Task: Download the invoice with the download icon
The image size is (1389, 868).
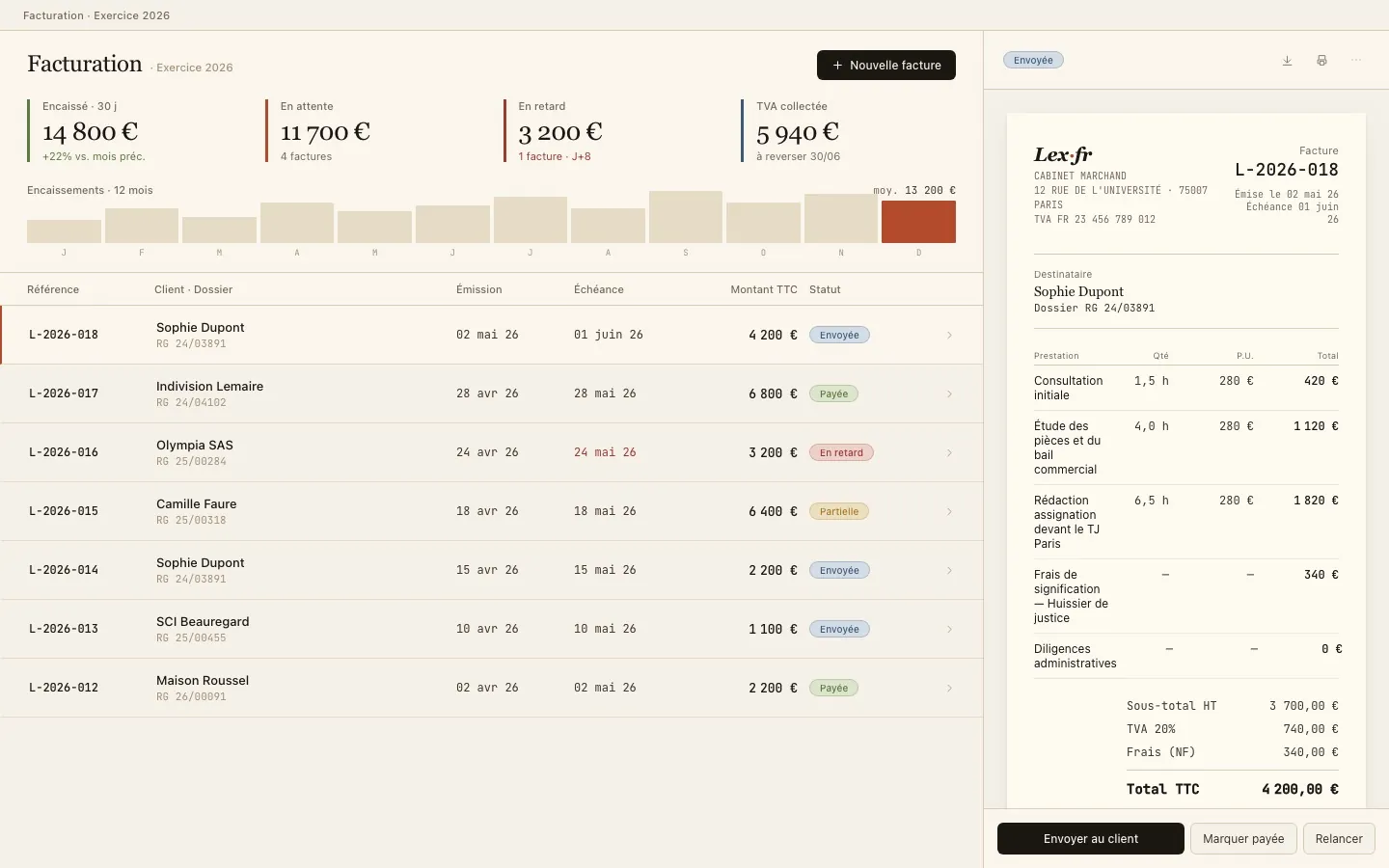Action: (x=1287, y=61)
